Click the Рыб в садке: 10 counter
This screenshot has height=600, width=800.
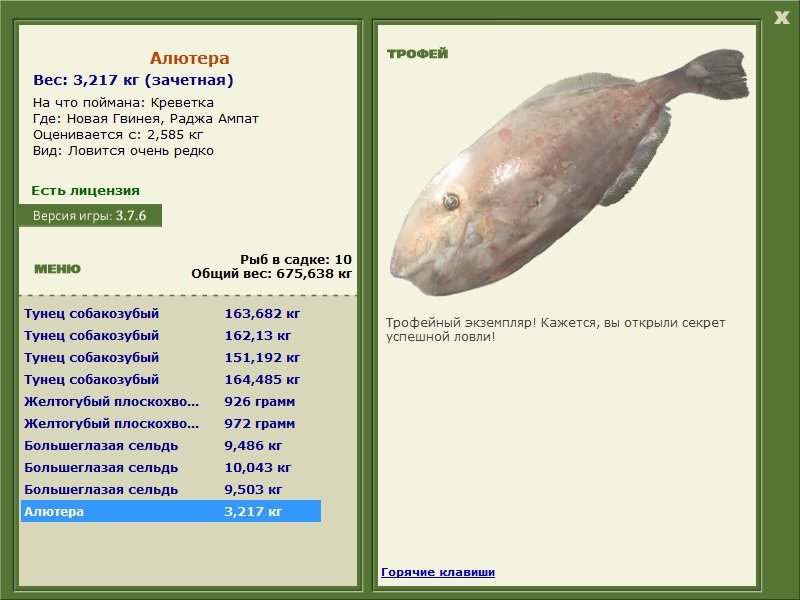296,259
